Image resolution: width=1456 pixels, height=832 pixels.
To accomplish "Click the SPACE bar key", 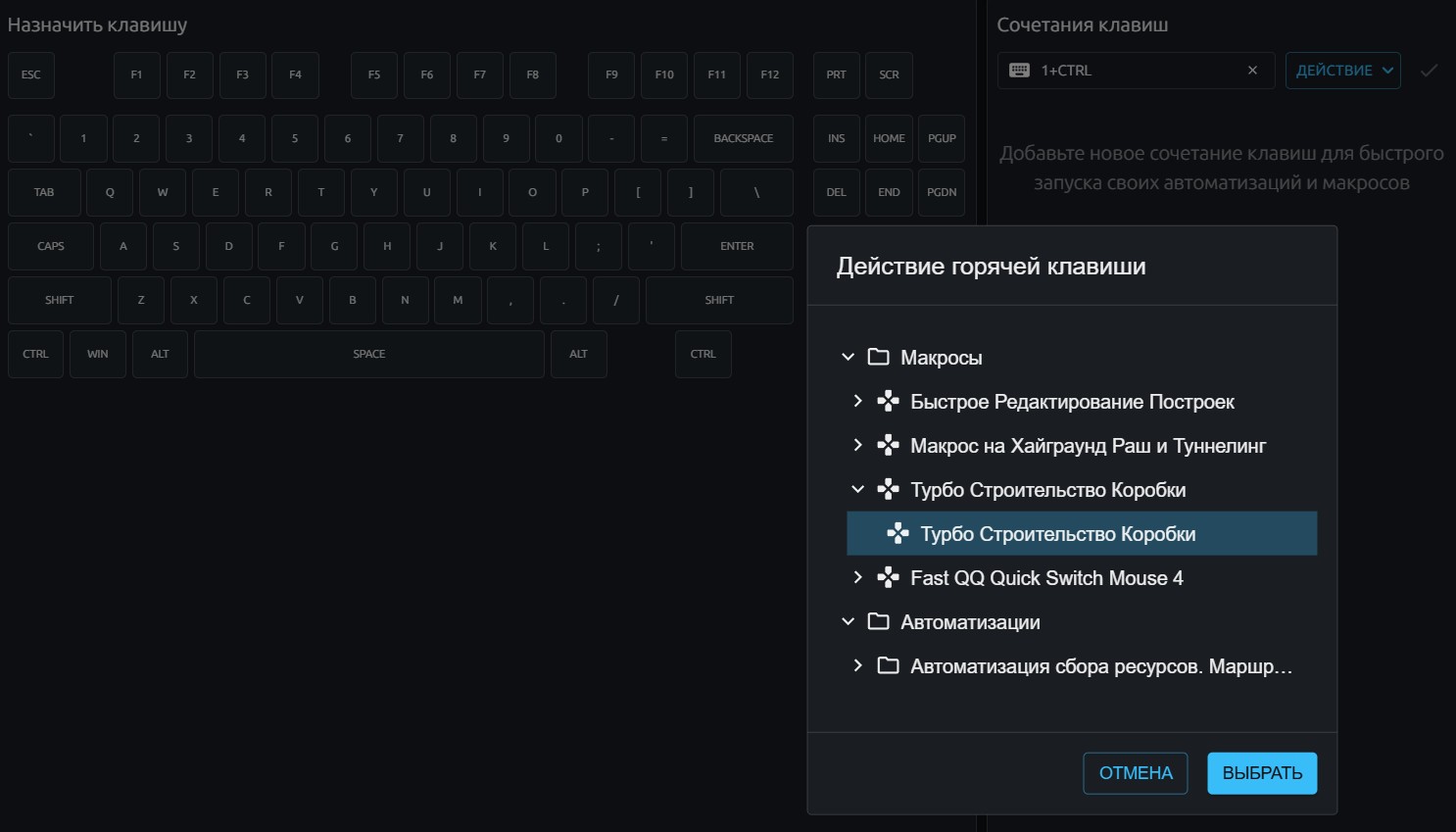I will click(369, 355).
